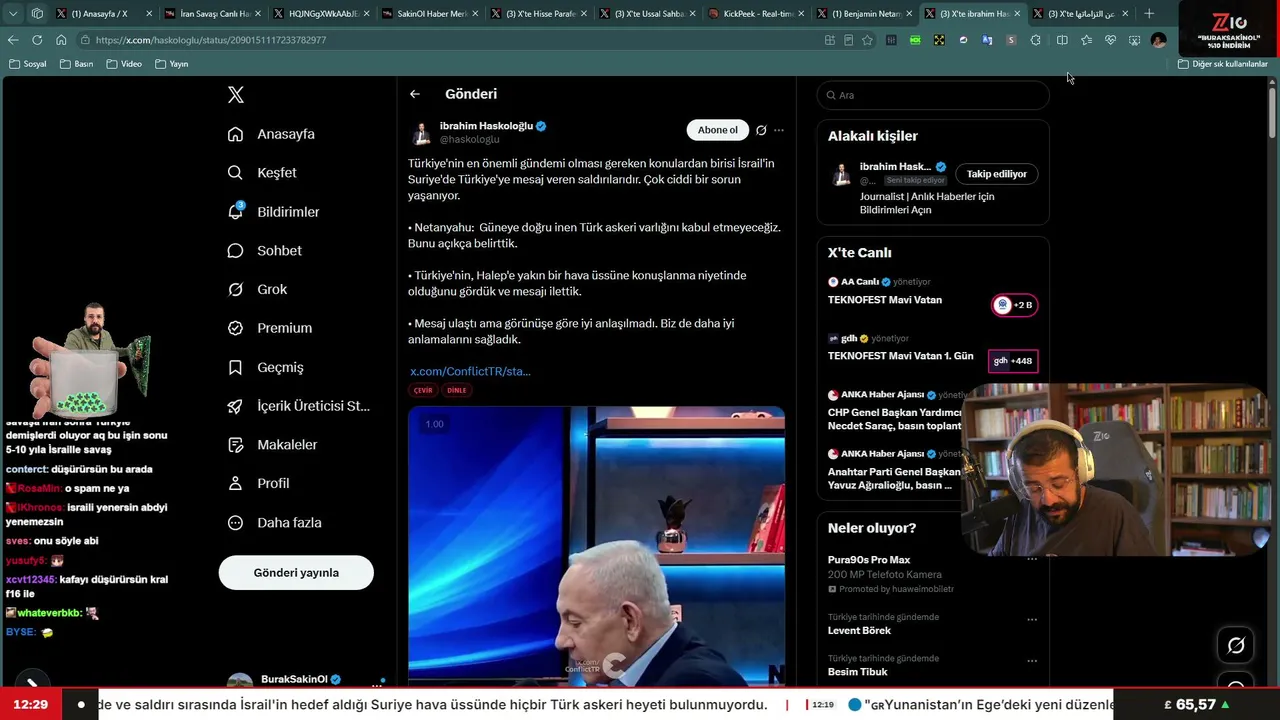Bookmark page with star icon in address bar
Viewport: 1280px width, 720px height.
867,40
